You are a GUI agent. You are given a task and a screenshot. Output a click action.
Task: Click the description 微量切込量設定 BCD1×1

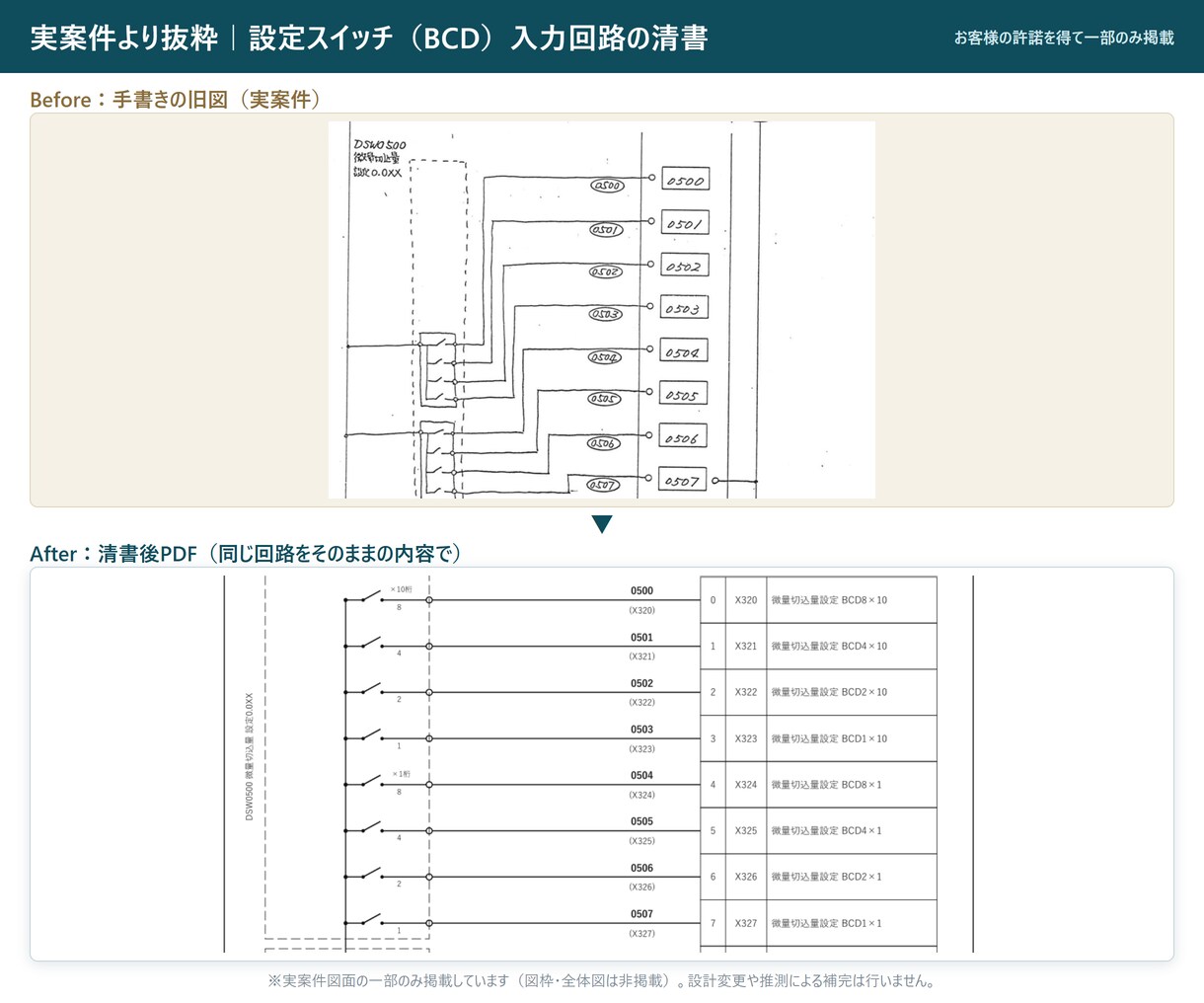coord(827,923)
